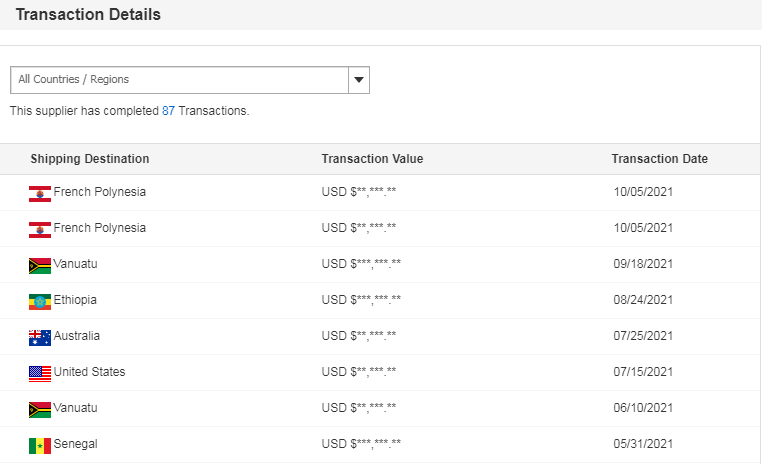This screenshot has width=762, height=464.
Task: Click the Australia flag icon
Action: (40, 337)
